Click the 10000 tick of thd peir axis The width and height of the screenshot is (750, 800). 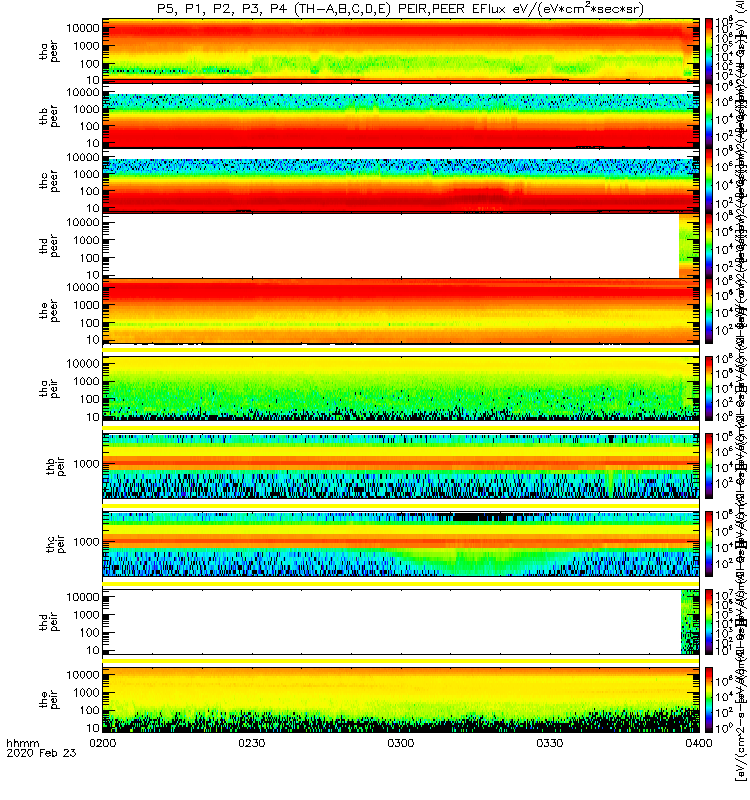83,597
